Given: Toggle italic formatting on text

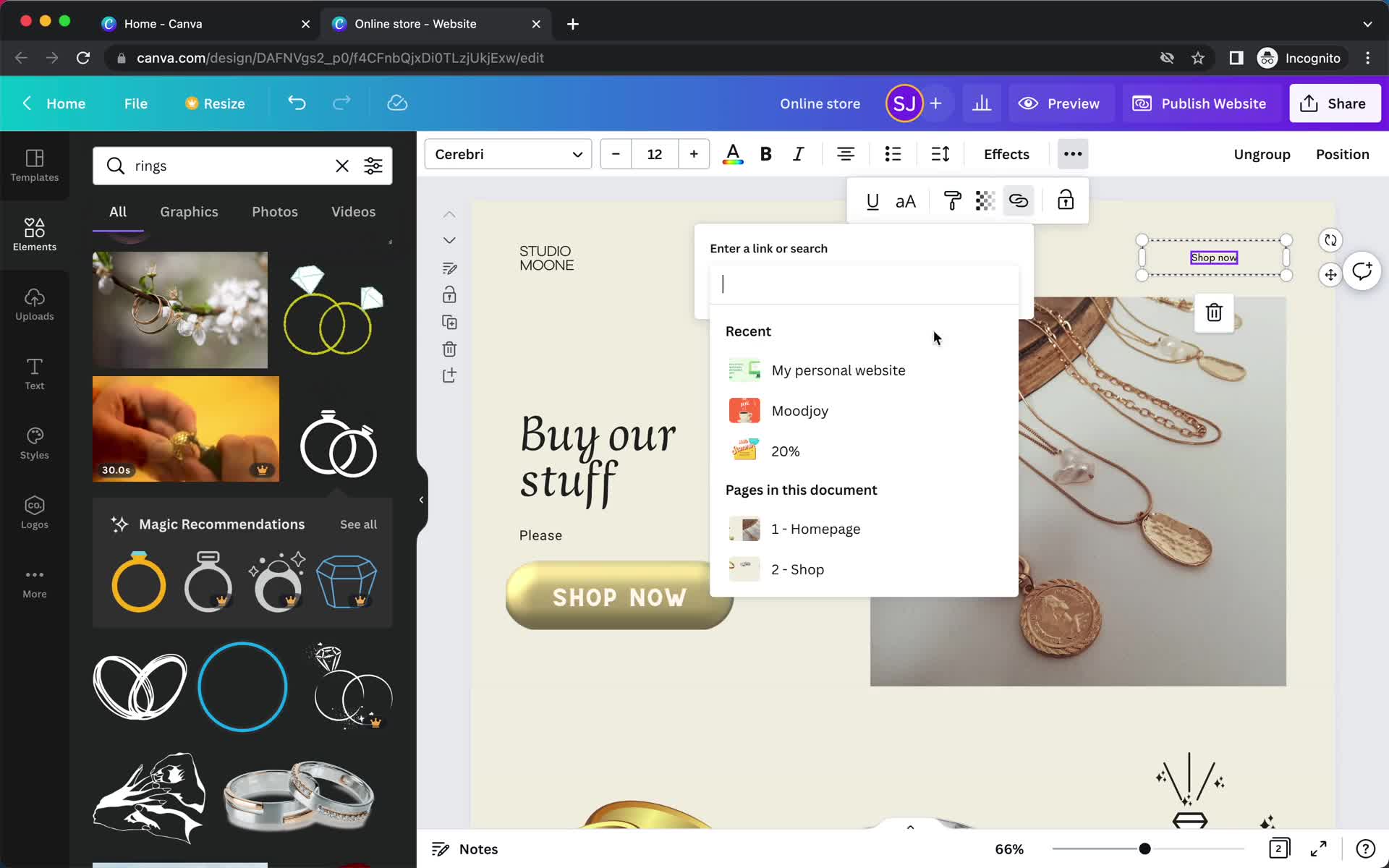Looking at the screenshot, I should tap(799, 154).
